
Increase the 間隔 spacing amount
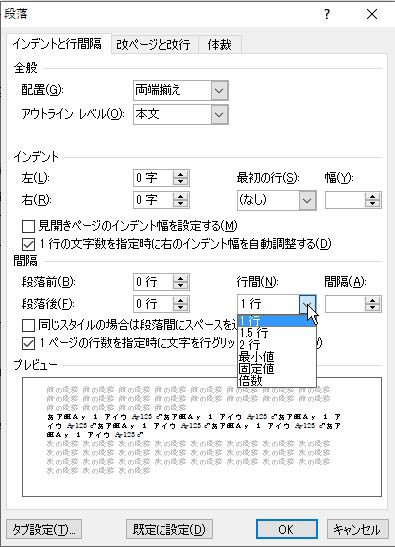(x=372, y=300)
